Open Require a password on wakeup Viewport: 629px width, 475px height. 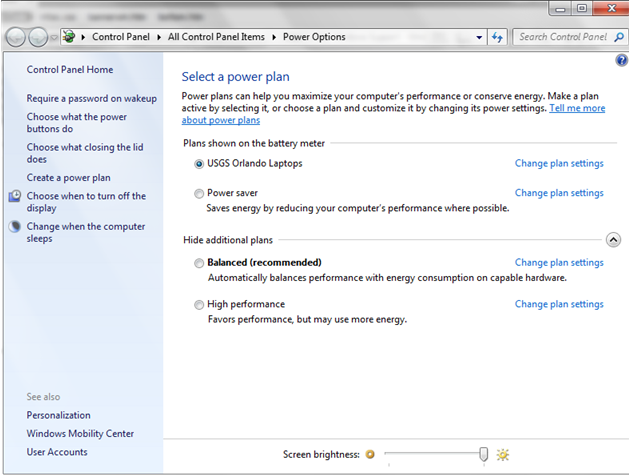click(91, 98)
